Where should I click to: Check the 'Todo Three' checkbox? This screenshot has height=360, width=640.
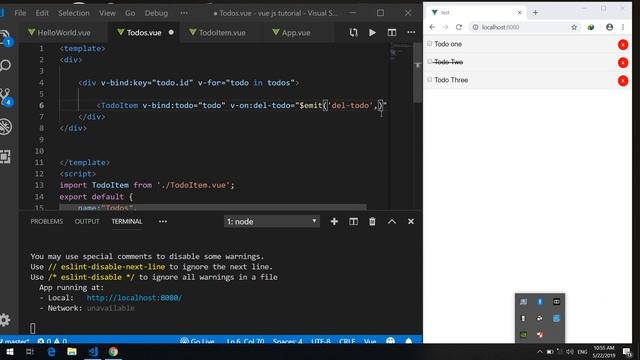(429, 80)
